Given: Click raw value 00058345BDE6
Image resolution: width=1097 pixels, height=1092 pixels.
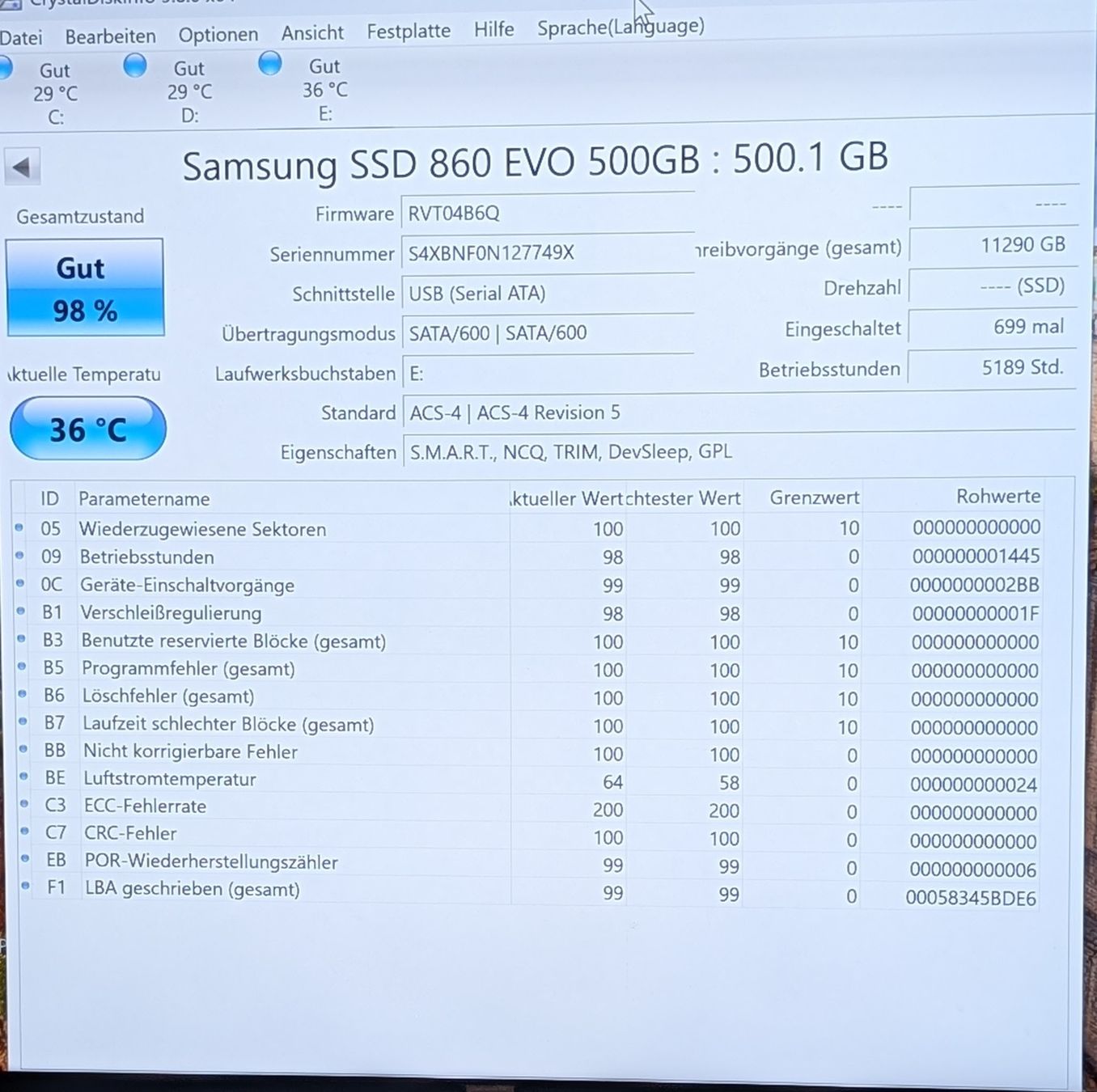Looking at the screenshot, I should [971, 898].
